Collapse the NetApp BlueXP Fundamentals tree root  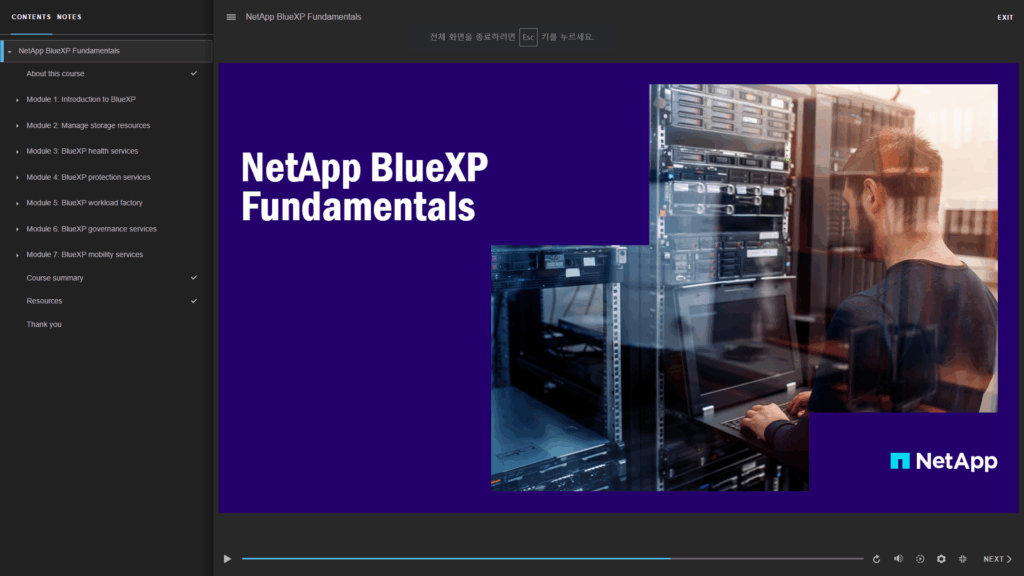coord(10,51)
